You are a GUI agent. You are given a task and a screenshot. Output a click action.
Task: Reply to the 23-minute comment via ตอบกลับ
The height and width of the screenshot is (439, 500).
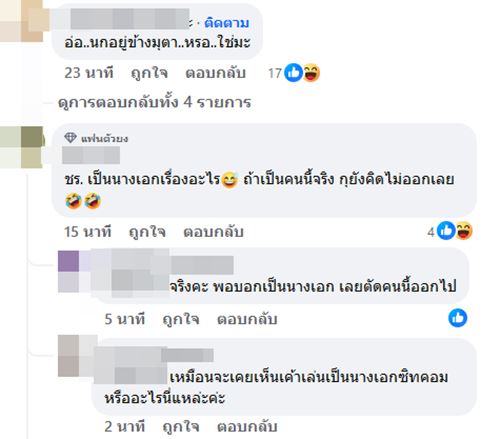[x=216, y=73]
